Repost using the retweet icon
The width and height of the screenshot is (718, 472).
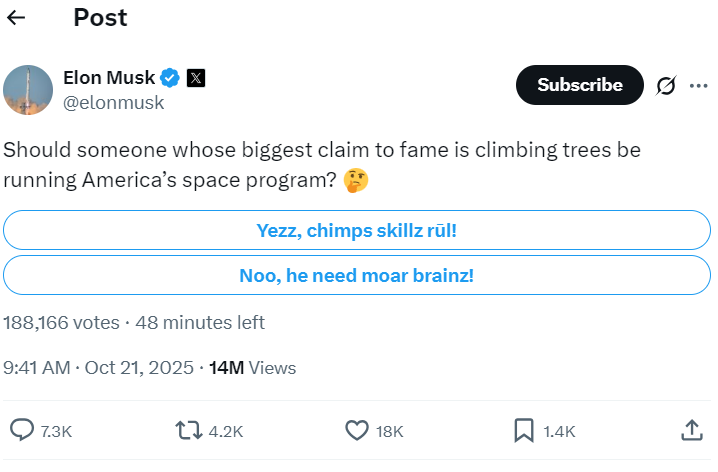(189, 431)
